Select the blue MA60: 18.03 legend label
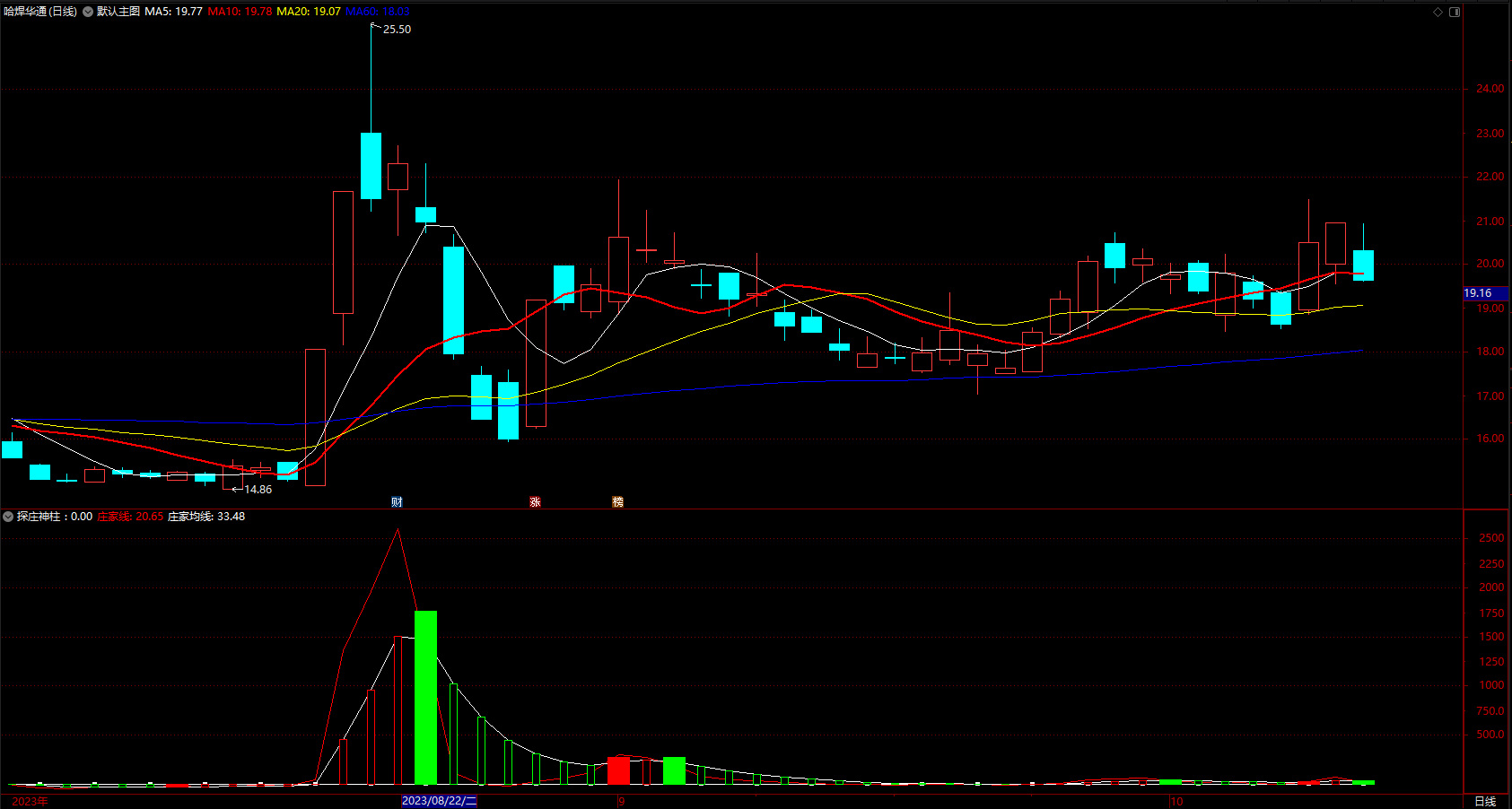1512x809 pixels. [x=377, y=12]
